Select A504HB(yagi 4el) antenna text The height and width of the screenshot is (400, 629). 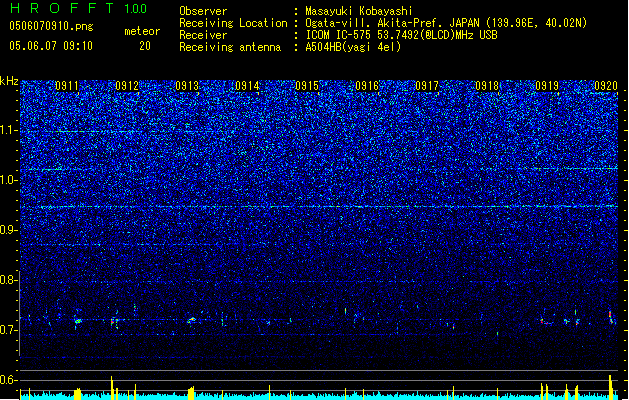[x=353, y=47]
